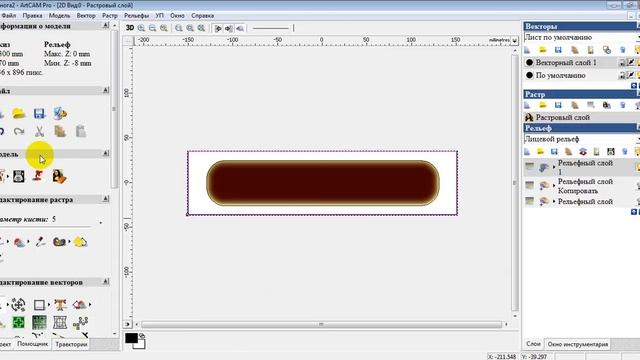Select the flood fill paint can tool
The height and width of the screenshot is (360, 640).
click(60, 242)
